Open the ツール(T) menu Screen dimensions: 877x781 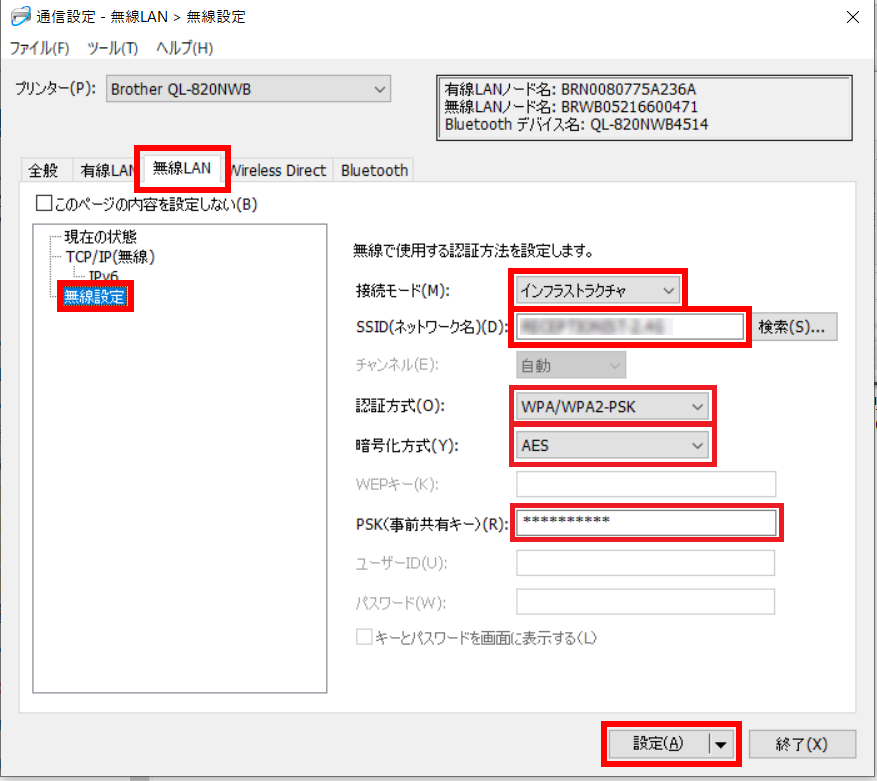pos(113,48)
